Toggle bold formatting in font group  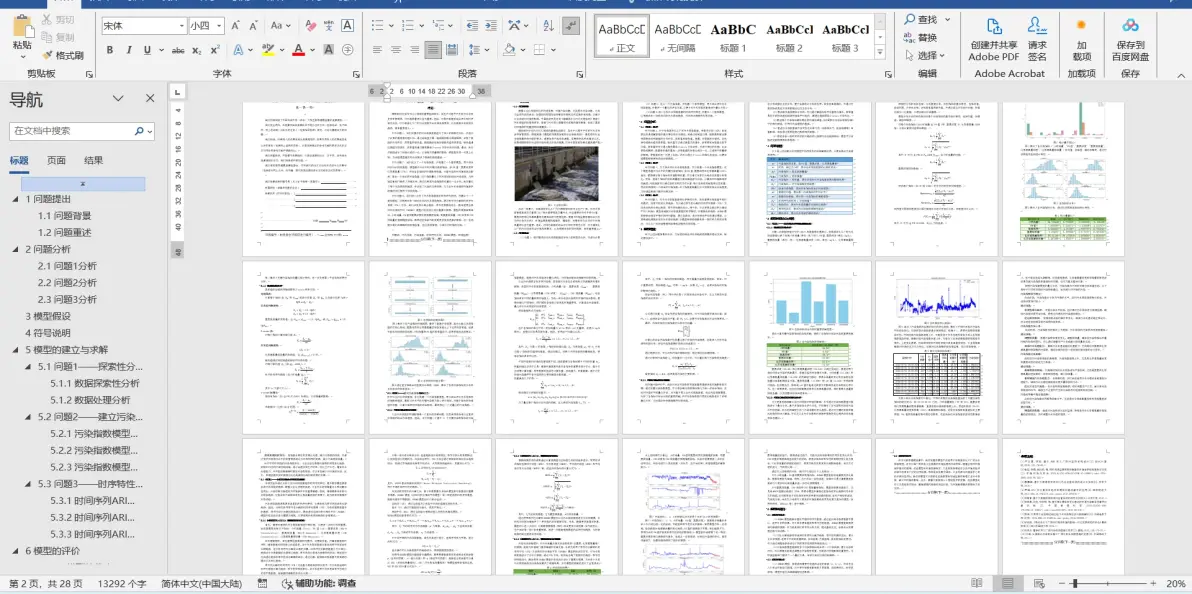109,50
